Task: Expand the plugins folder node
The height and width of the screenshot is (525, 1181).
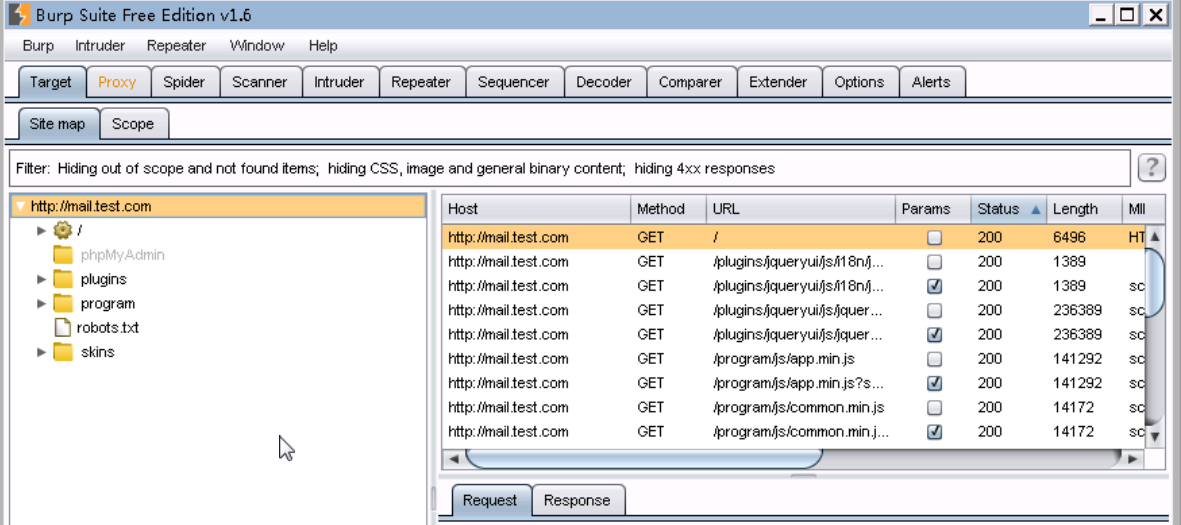Action: click(x=41, y=279)
